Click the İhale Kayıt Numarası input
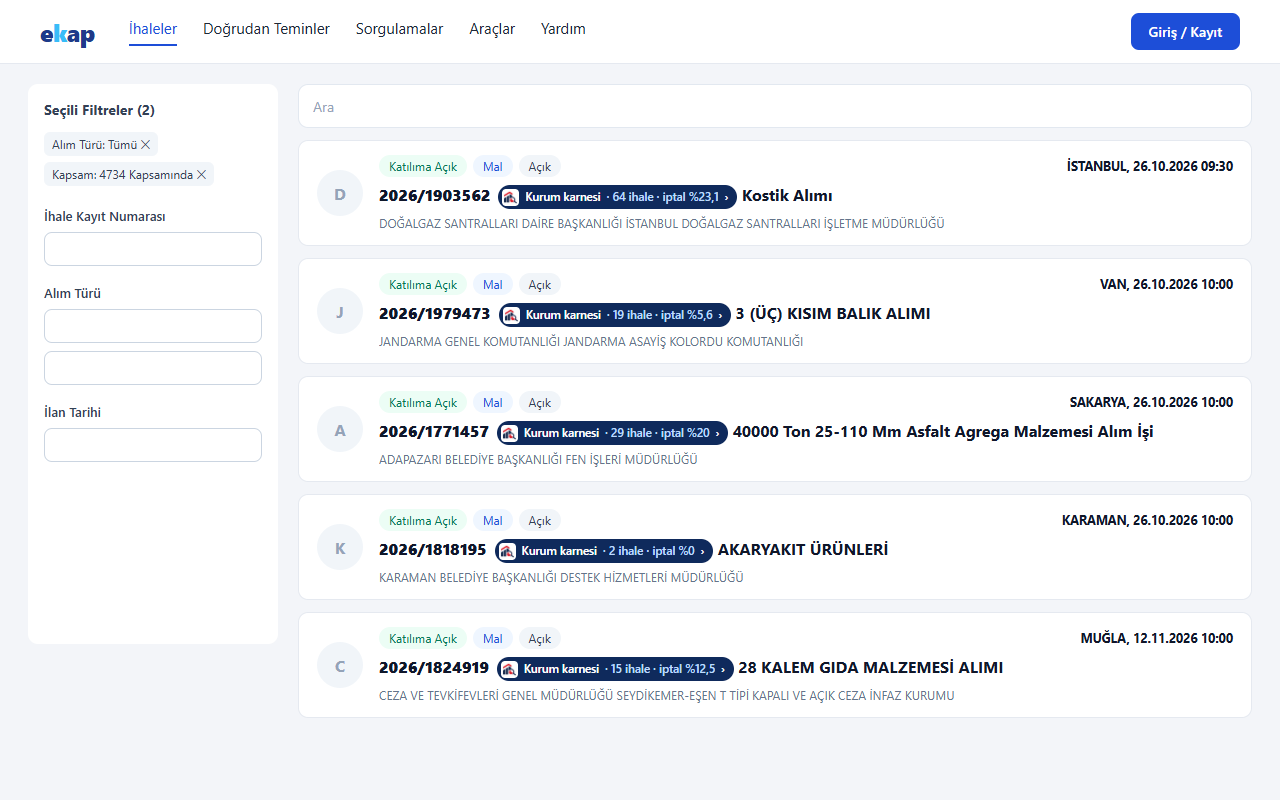This screenshot has width=1280, height=800. [153, 249]
